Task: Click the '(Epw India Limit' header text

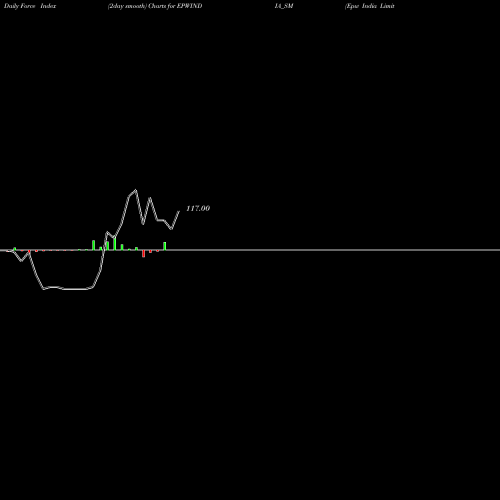Action: (x=370, y=6)
